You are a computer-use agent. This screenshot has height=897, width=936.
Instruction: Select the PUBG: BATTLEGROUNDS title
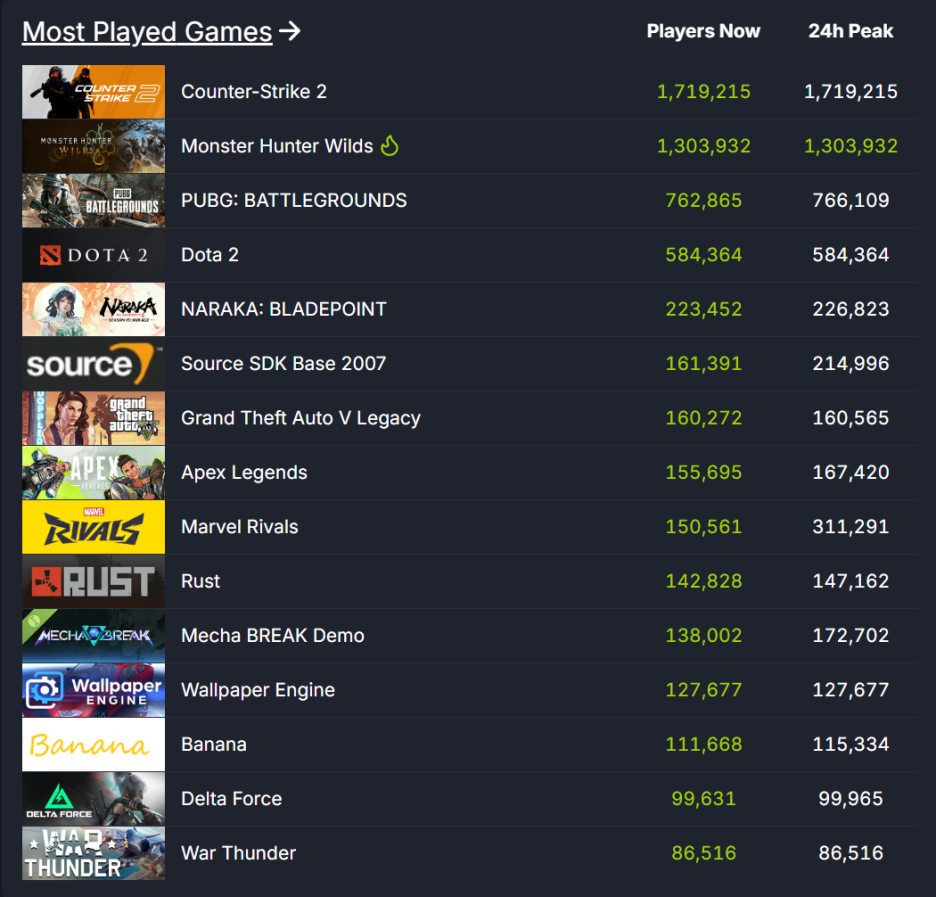[294, 200]
